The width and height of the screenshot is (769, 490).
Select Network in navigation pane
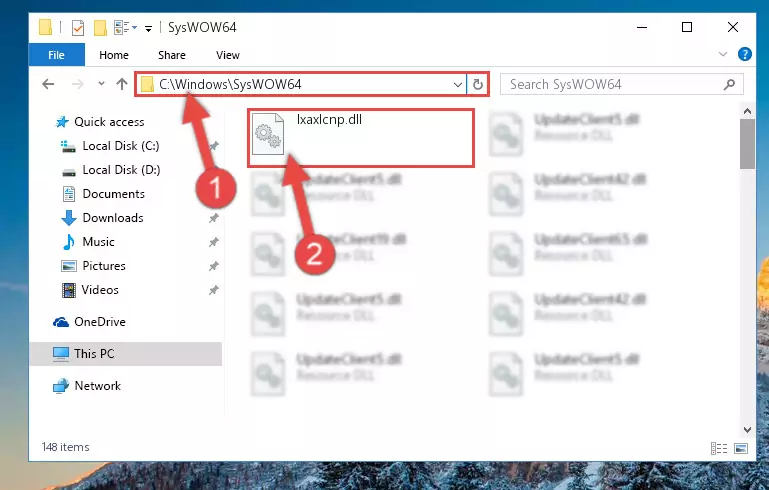98,386
